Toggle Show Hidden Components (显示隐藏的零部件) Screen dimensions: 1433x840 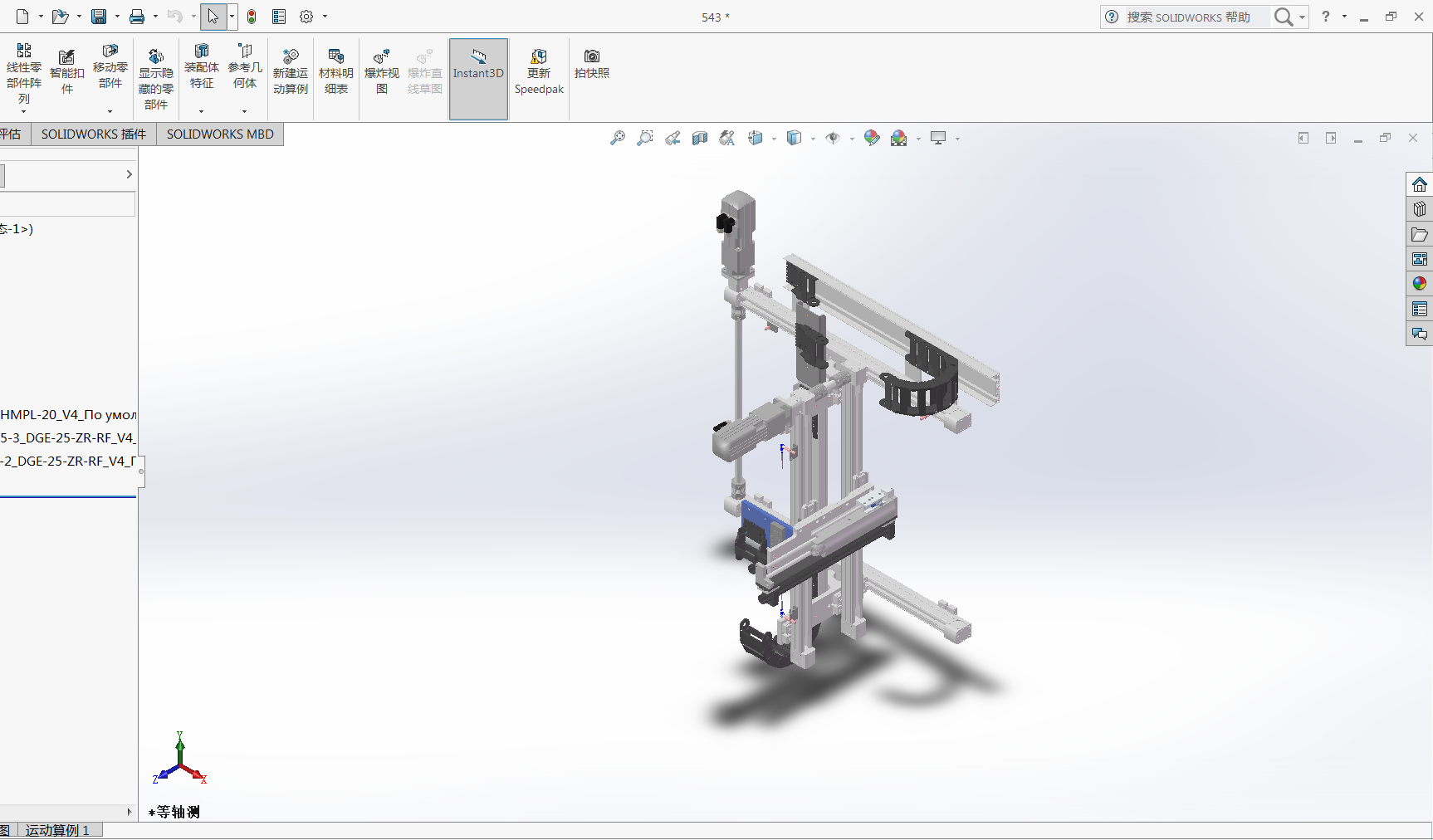coord(155,80)
